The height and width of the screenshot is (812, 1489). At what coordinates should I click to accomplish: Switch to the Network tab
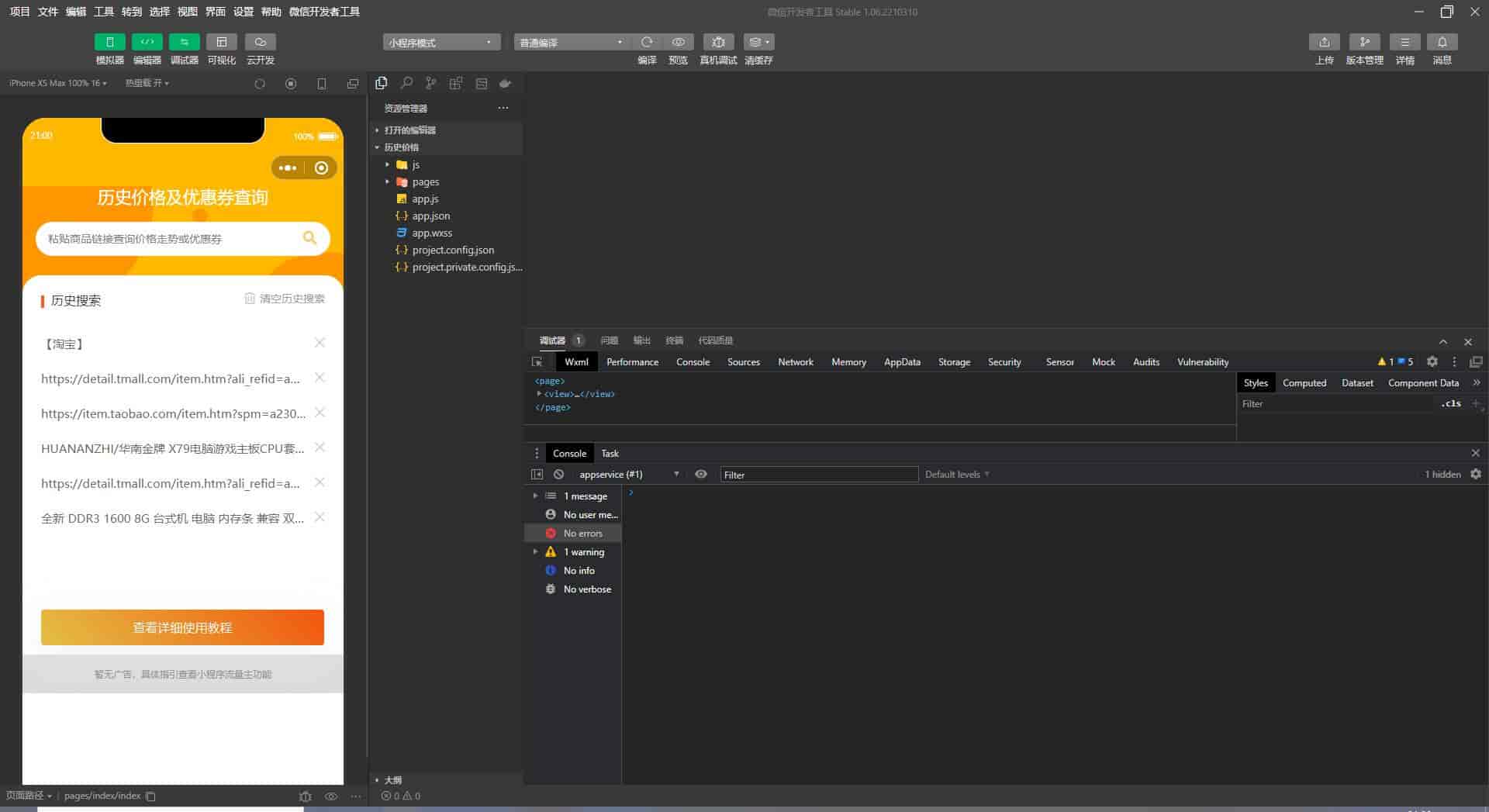pos(795,362)
